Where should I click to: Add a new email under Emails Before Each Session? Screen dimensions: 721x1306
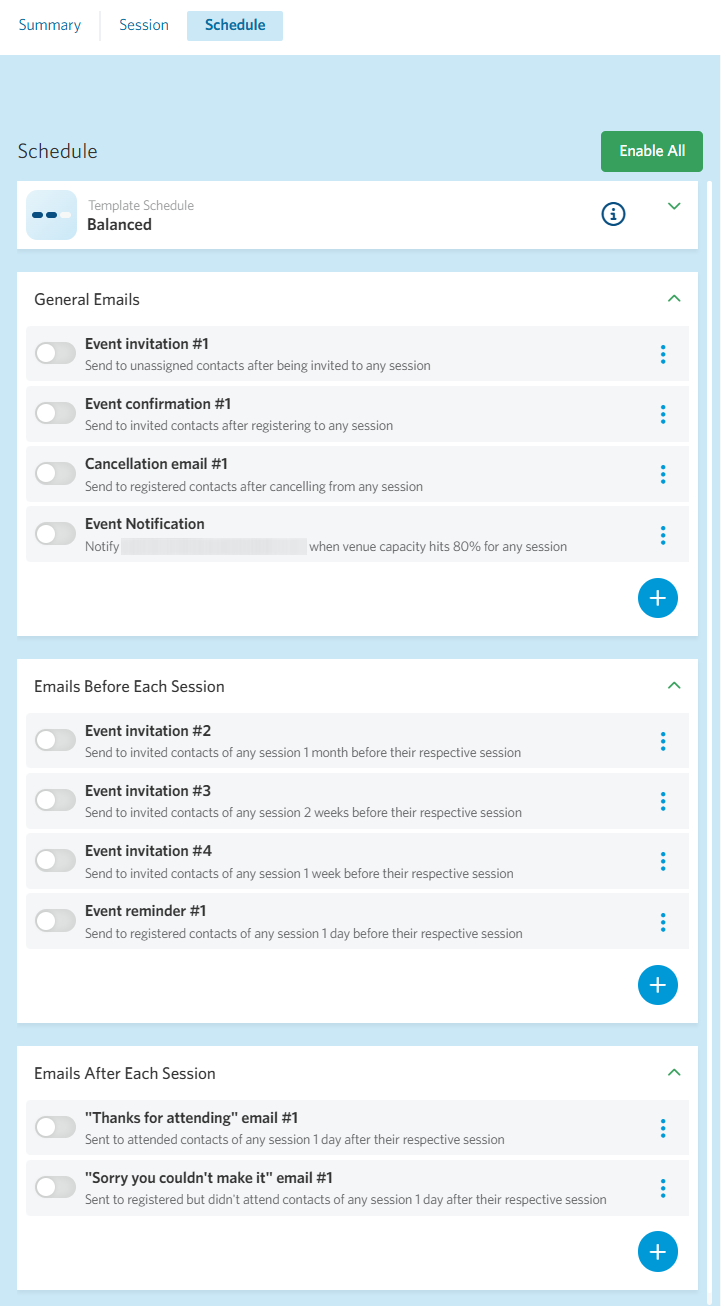(x=658, y=985)
